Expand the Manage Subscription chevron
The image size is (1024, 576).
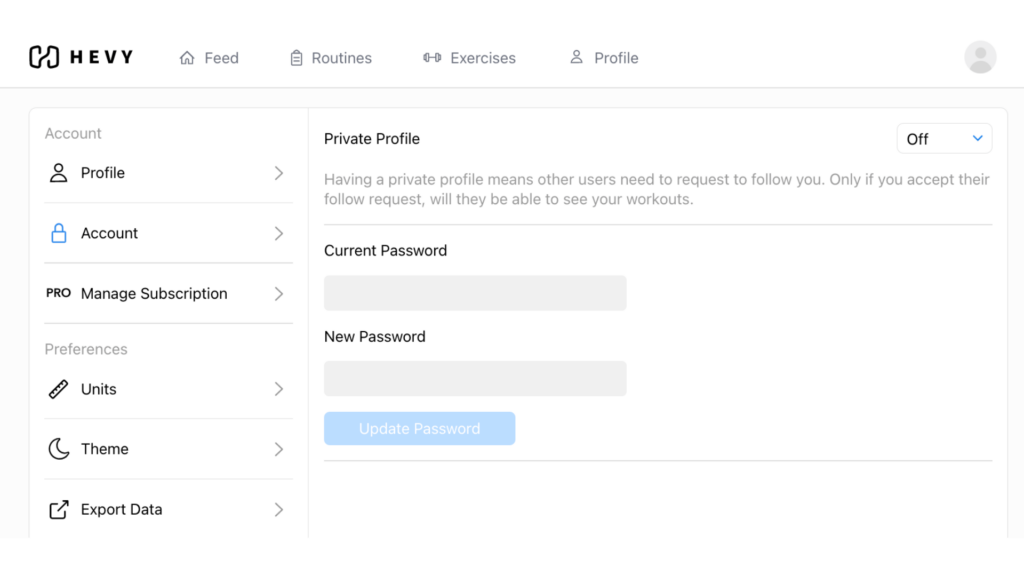click(279, 294)
